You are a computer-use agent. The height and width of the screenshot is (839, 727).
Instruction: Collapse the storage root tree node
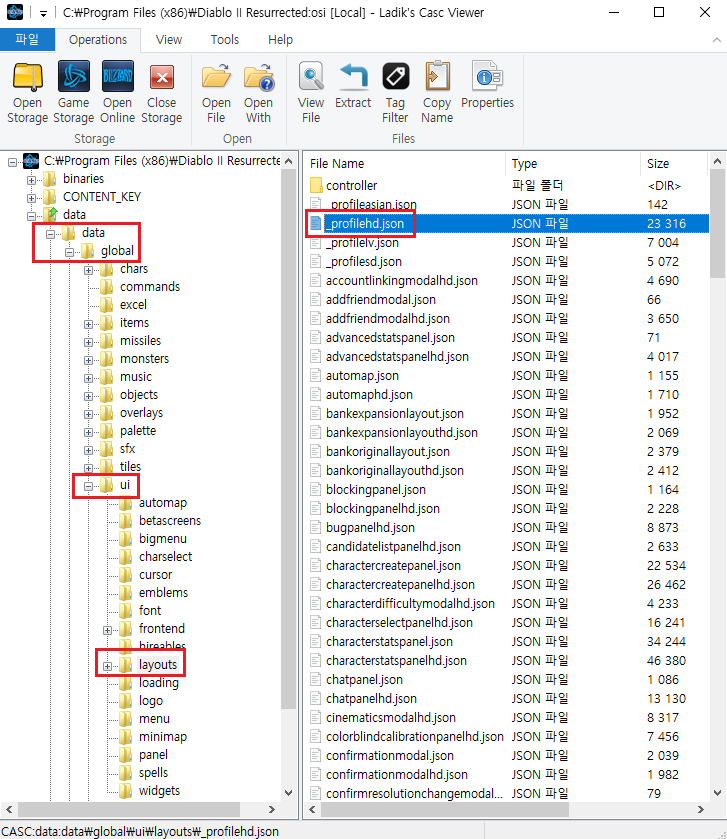12,161
